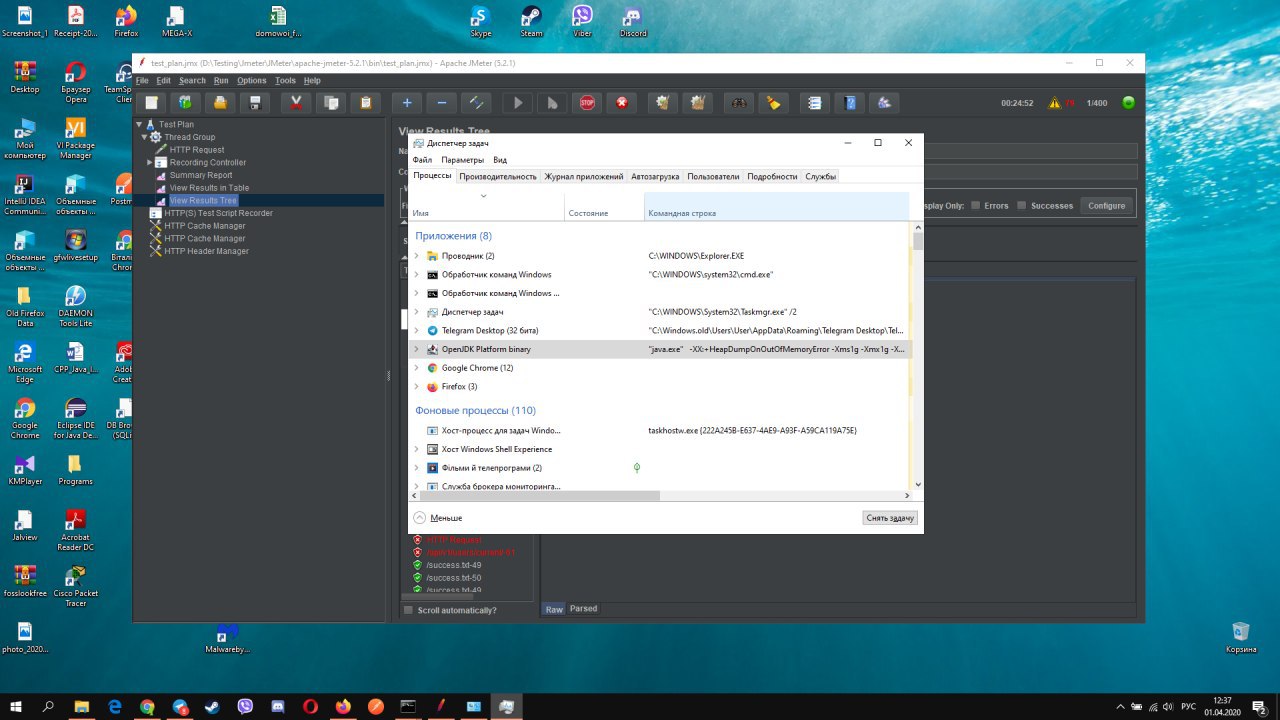Expand OpenJDK Platform binary row
1280x720 pixels.
pyautogui.click(x=416, y=349)
